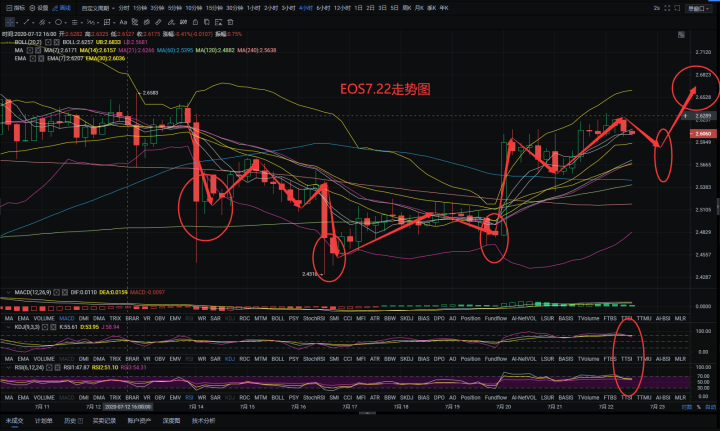
Task: Remove the EMA indicator with X
Action: pyautogui.click(x=41, y=59)
